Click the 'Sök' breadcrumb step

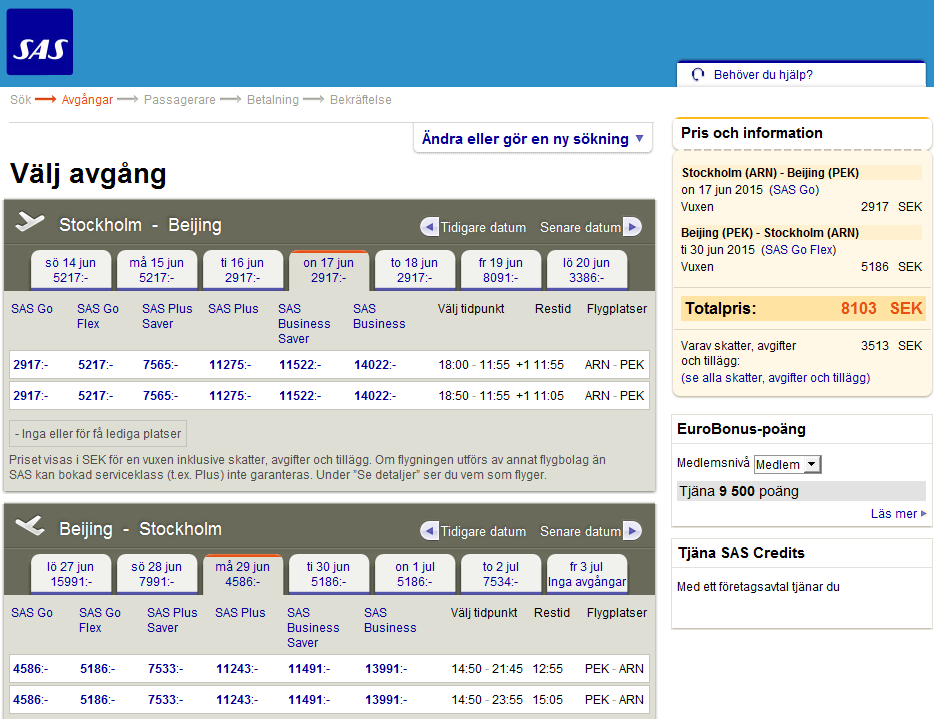[x=20, y=100]
